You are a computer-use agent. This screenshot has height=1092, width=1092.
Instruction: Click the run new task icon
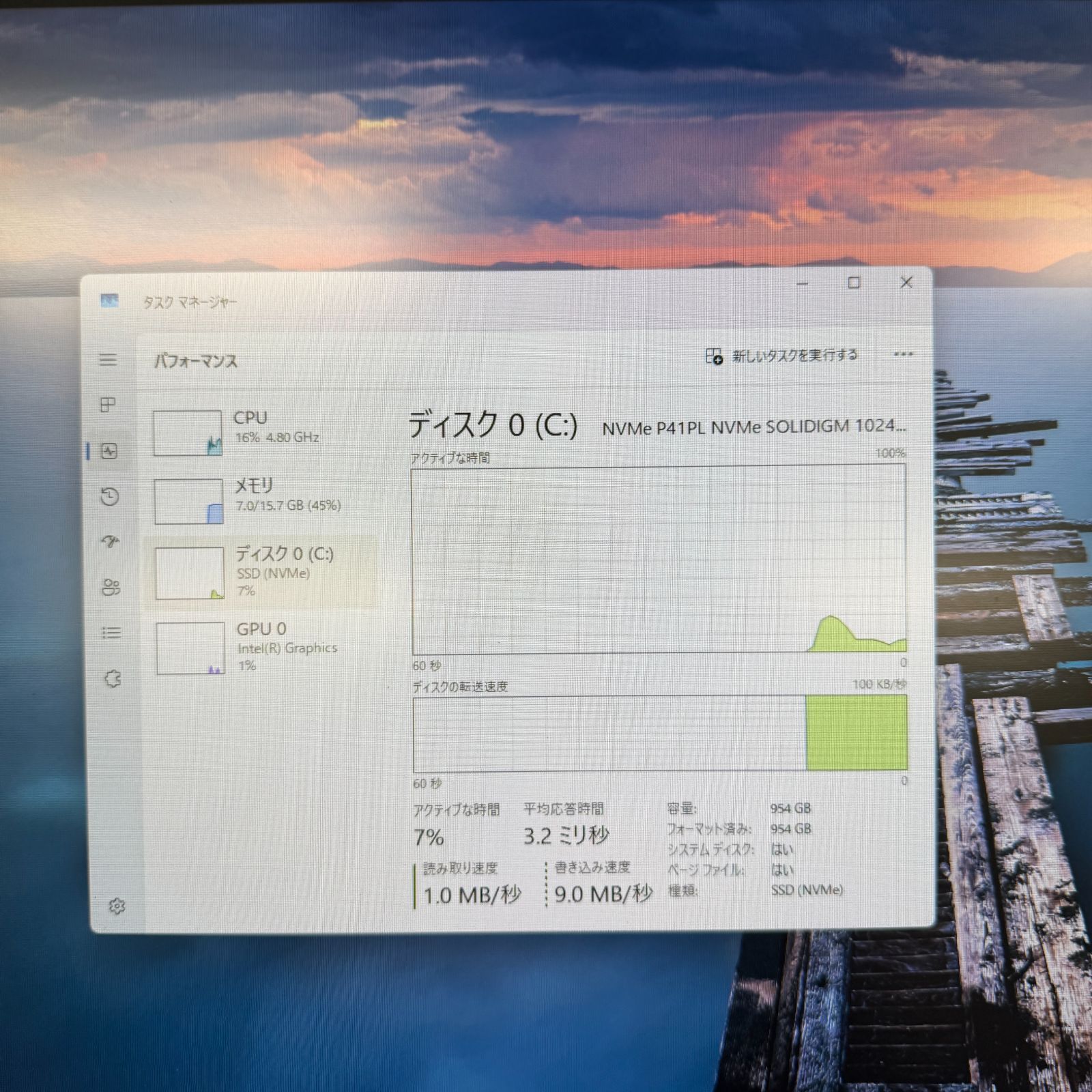714,356
